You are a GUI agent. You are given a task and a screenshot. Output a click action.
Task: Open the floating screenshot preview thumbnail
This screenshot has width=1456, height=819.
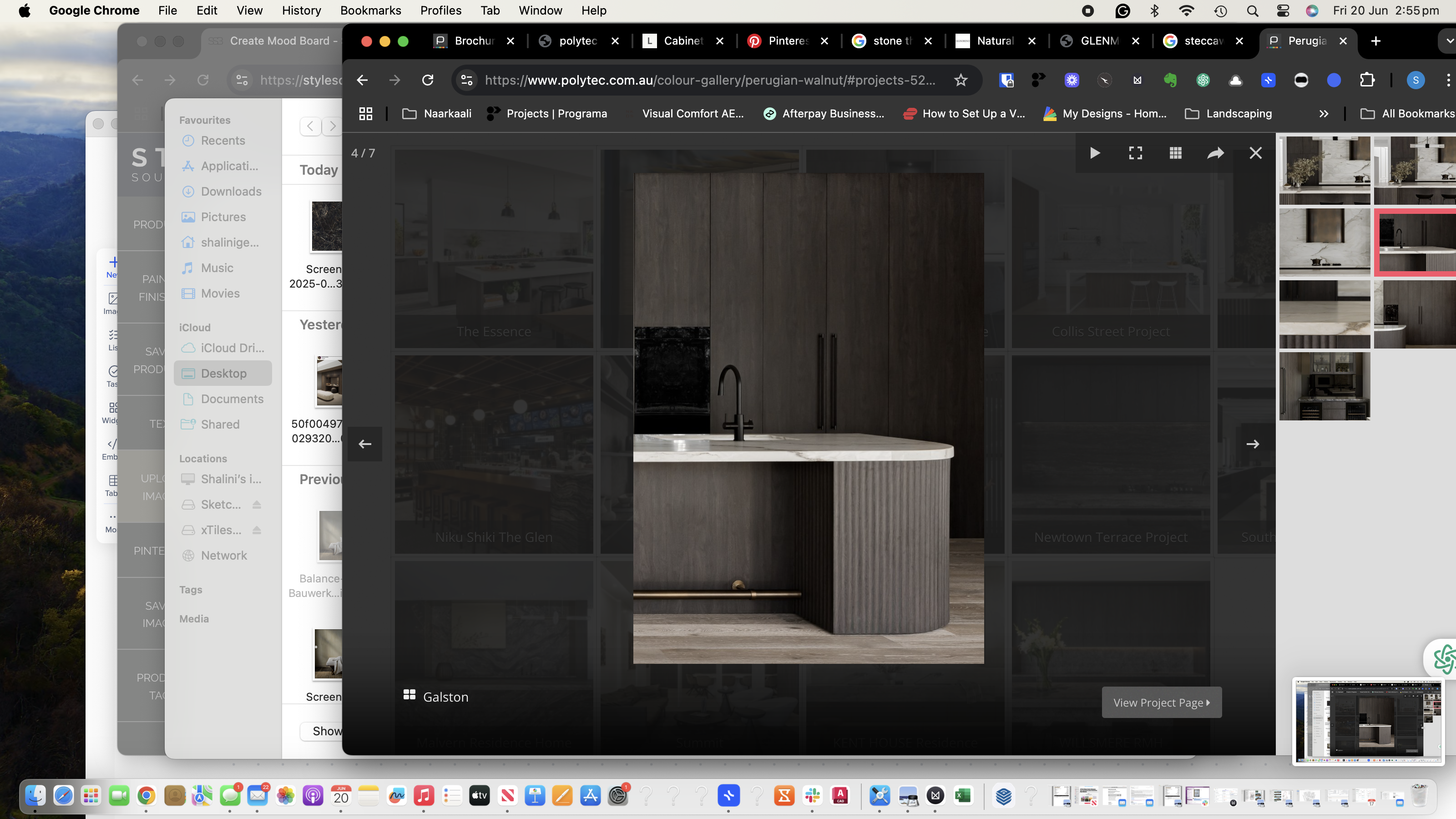pos(1368,723)
